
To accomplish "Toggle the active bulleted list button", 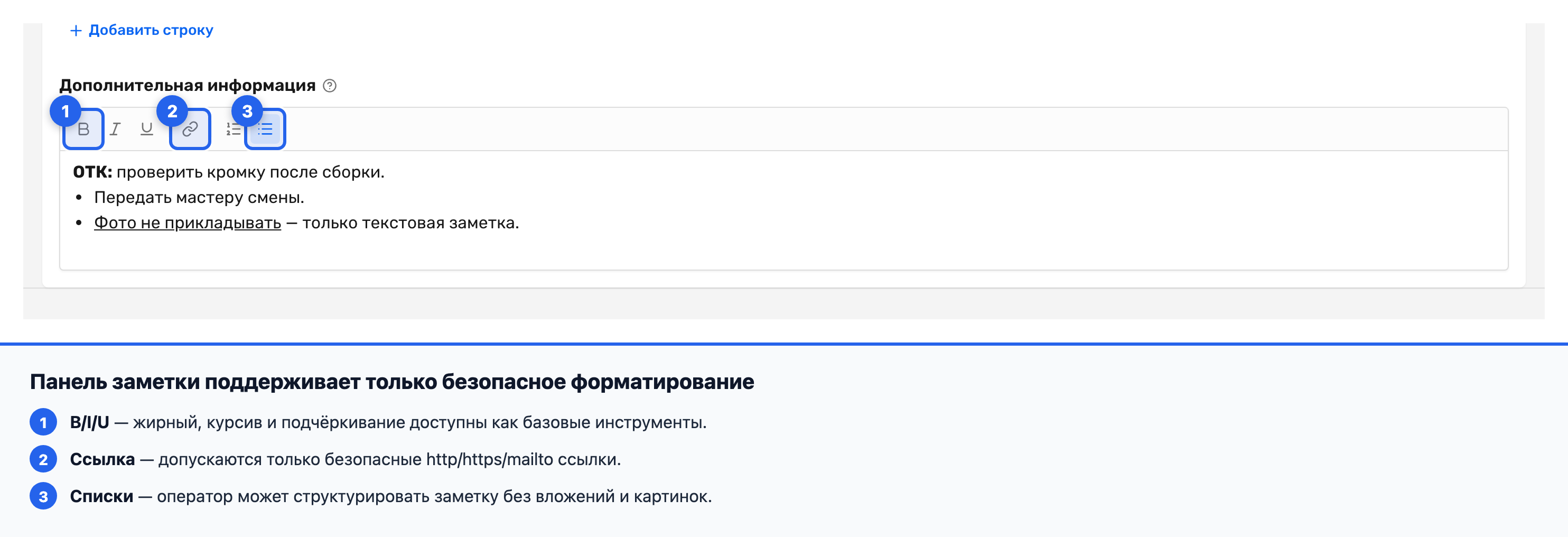I will [x=265, y=129].
